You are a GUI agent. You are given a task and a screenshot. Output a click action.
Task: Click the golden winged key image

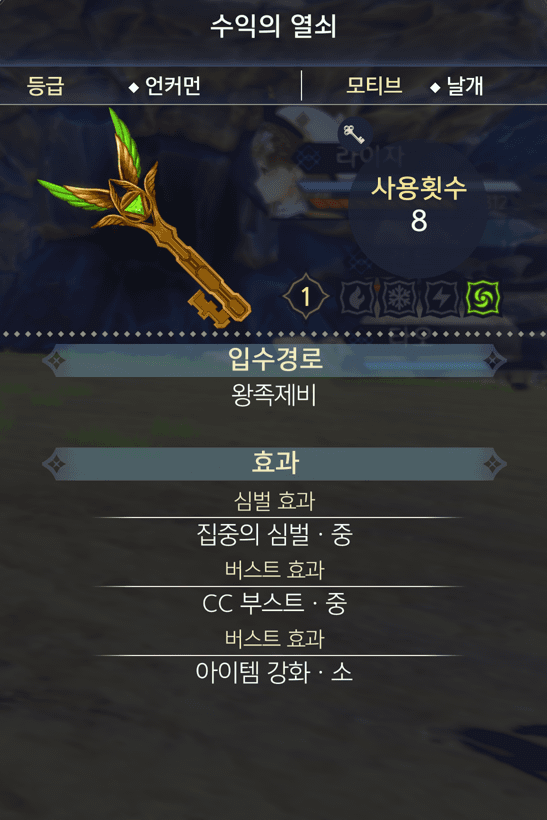click(144, 218)
